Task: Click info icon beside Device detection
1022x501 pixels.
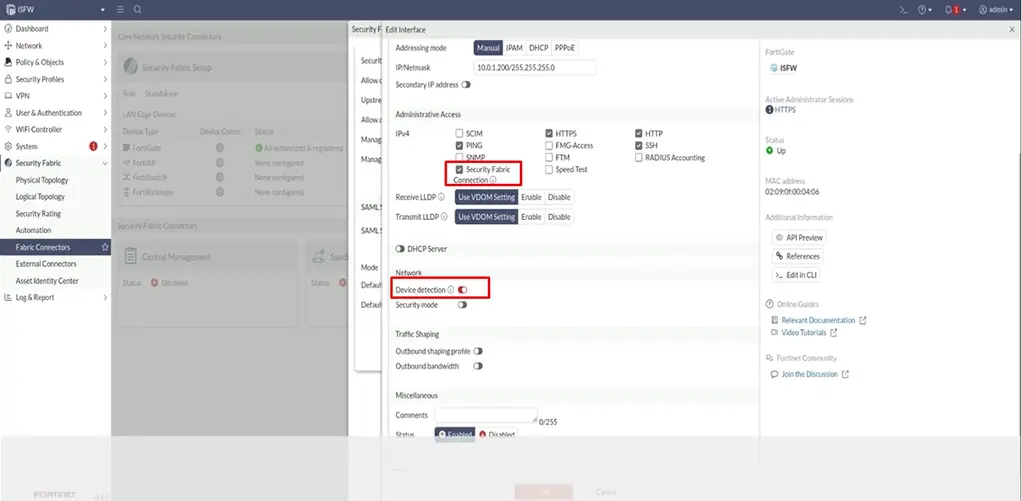Action: [x=450, y=289]
